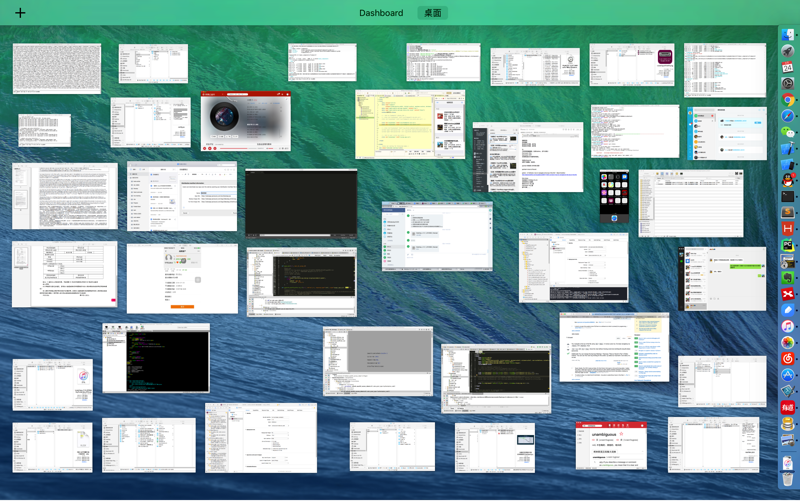Viewport: 800px width, 501px height.
Task: Open Xcode hammer icon in Dock
Action: click(x=788, y=148)
